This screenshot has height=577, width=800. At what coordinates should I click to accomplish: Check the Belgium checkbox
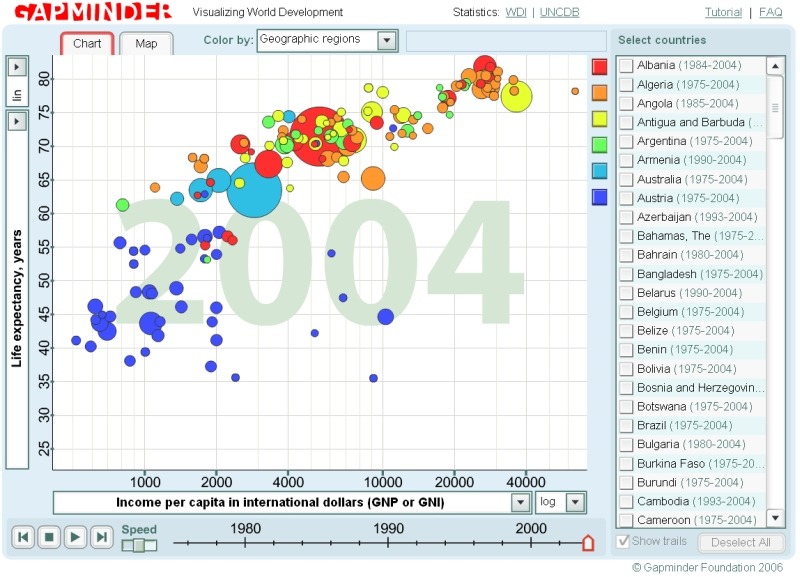626,312
